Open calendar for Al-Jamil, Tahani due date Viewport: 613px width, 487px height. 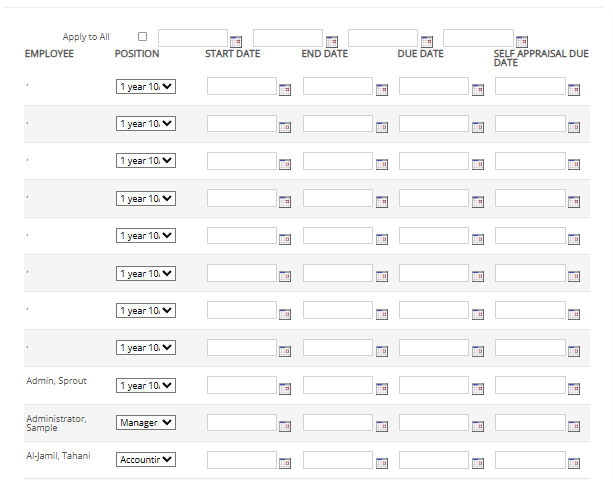(477, 463)
